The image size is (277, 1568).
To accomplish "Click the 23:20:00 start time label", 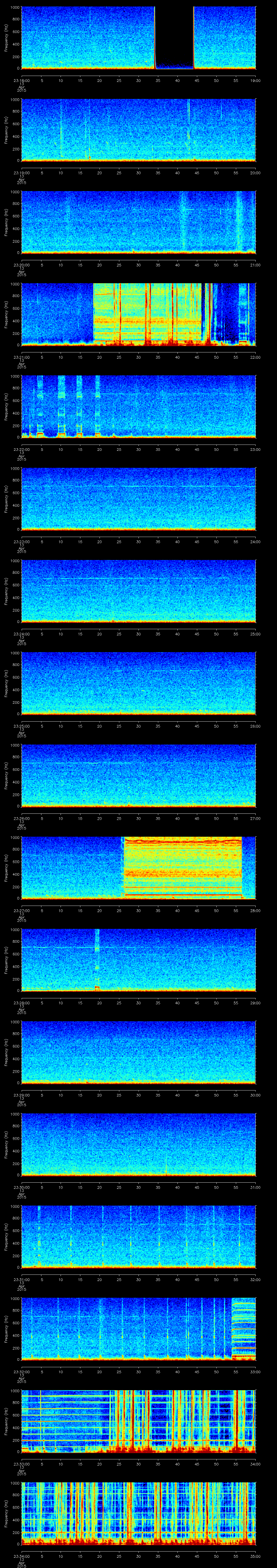I will tap(21, 265).
